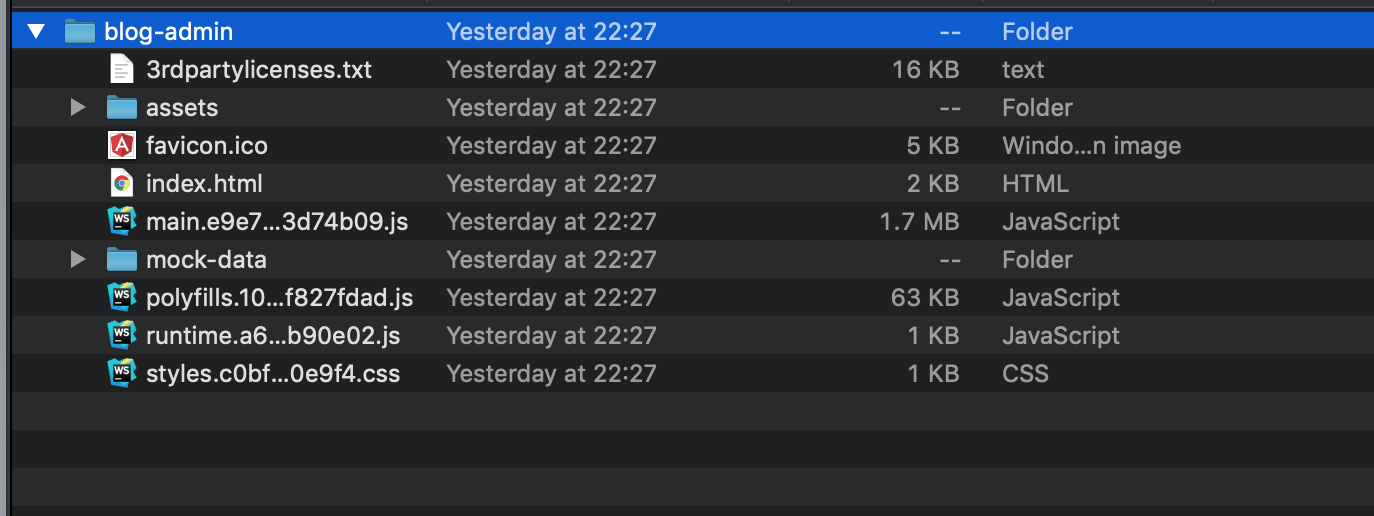Image resolution: width=1374 pixels, height=516 pixels.
Task: Click the 1.7 MB size cell
Action: point(919,222)
